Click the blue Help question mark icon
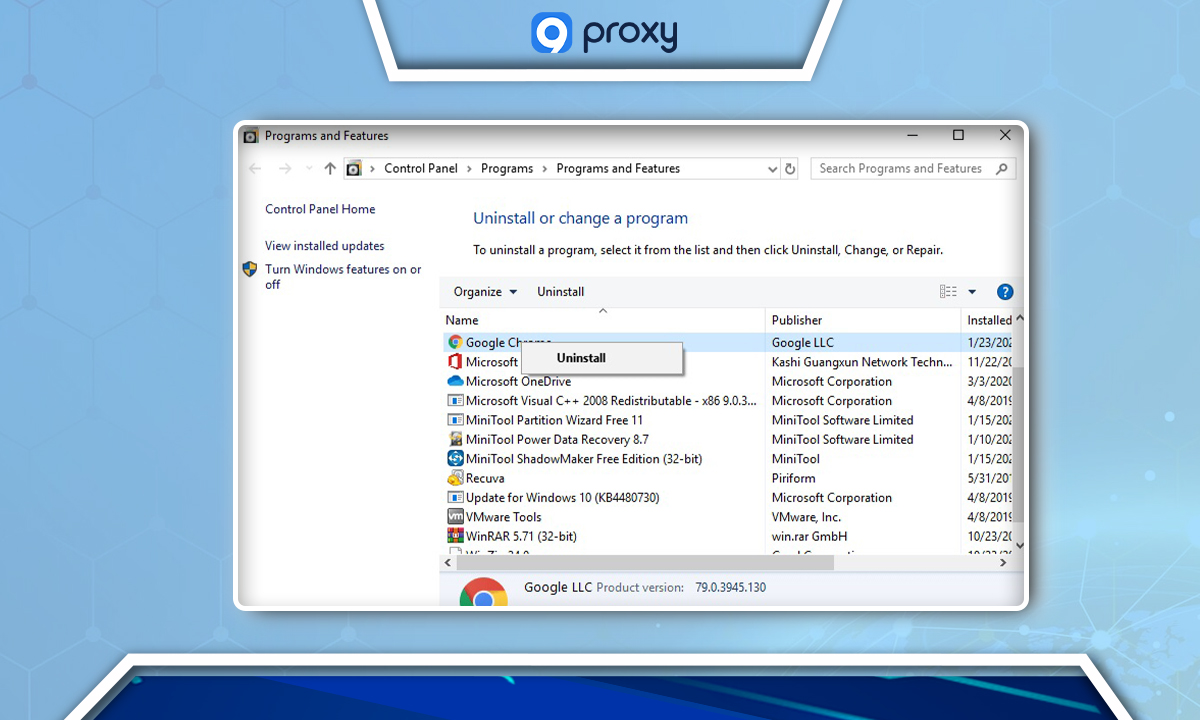Screen dimensions: 1200x720 (1005, 291)
